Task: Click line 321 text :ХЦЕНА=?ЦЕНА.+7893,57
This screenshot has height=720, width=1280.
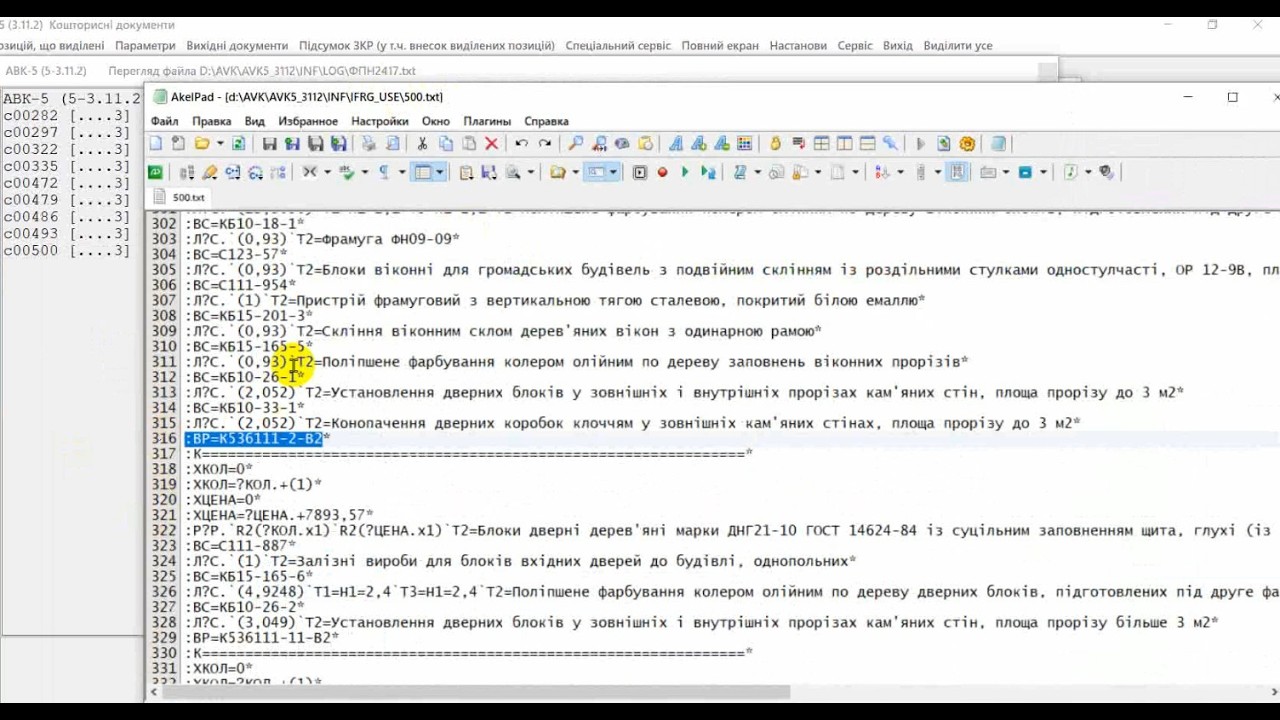Action: [279, 515]
